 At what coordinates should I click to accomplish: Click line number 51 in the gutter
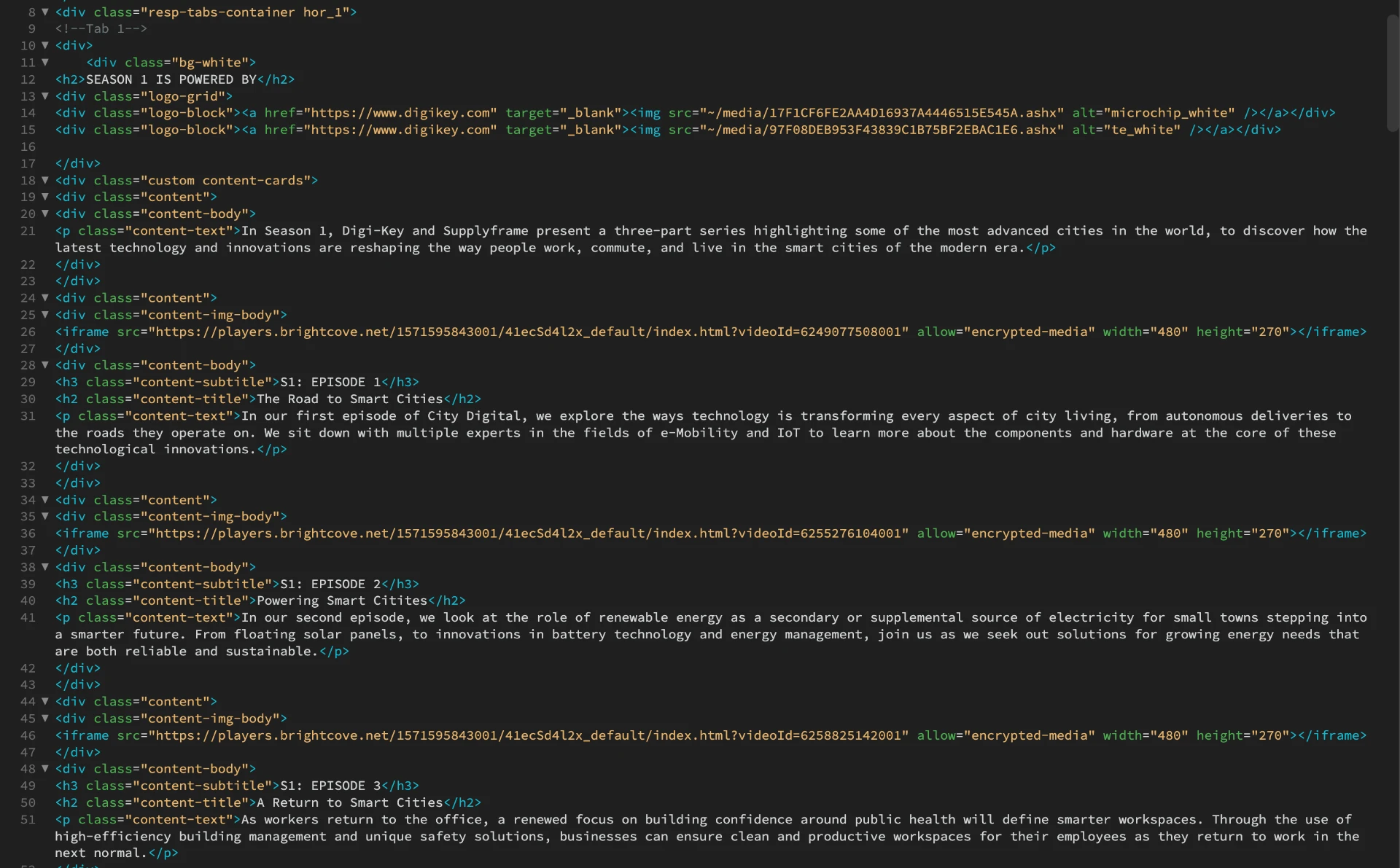28,820
